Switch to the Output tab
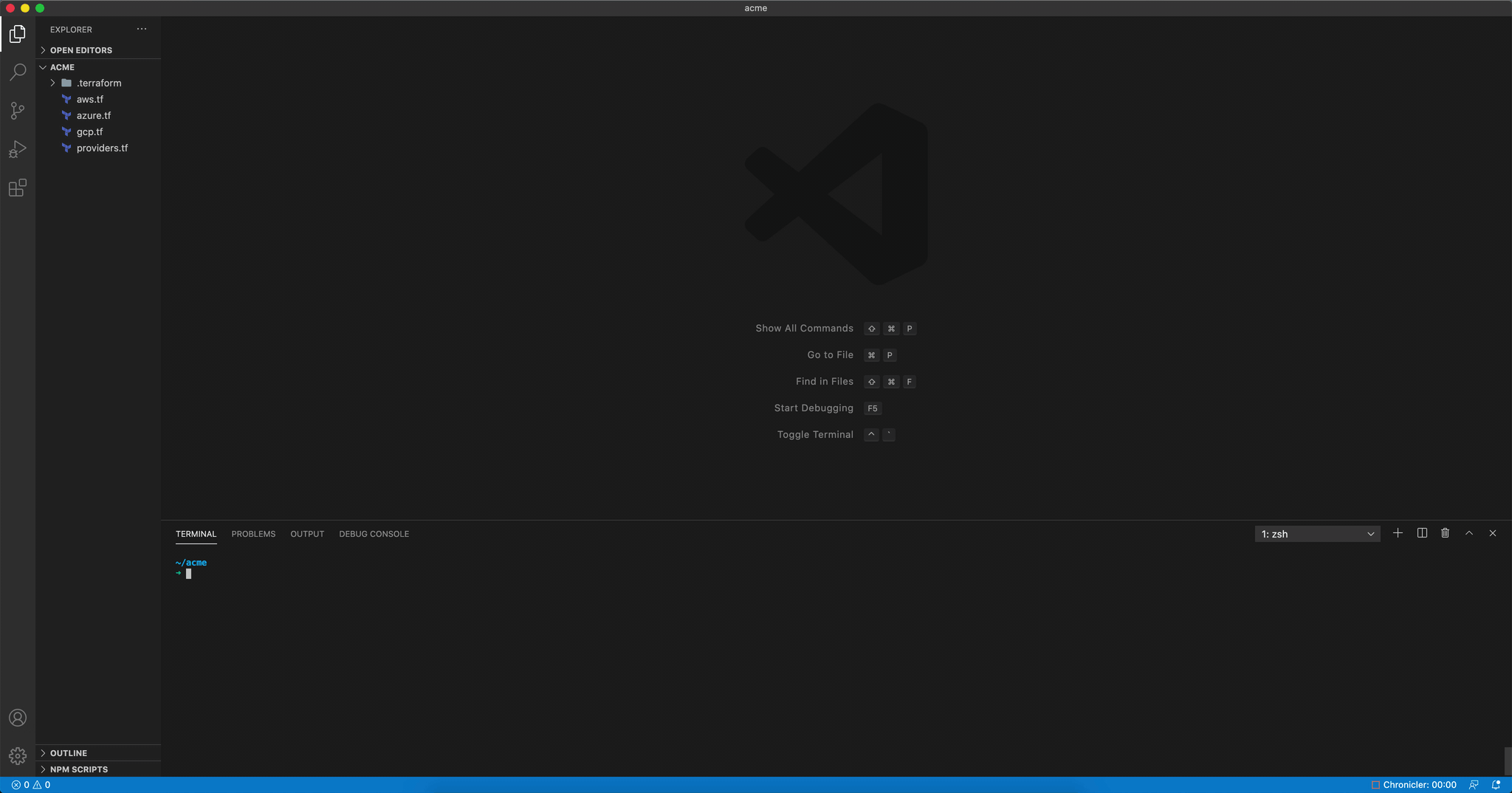 (307, 534)
